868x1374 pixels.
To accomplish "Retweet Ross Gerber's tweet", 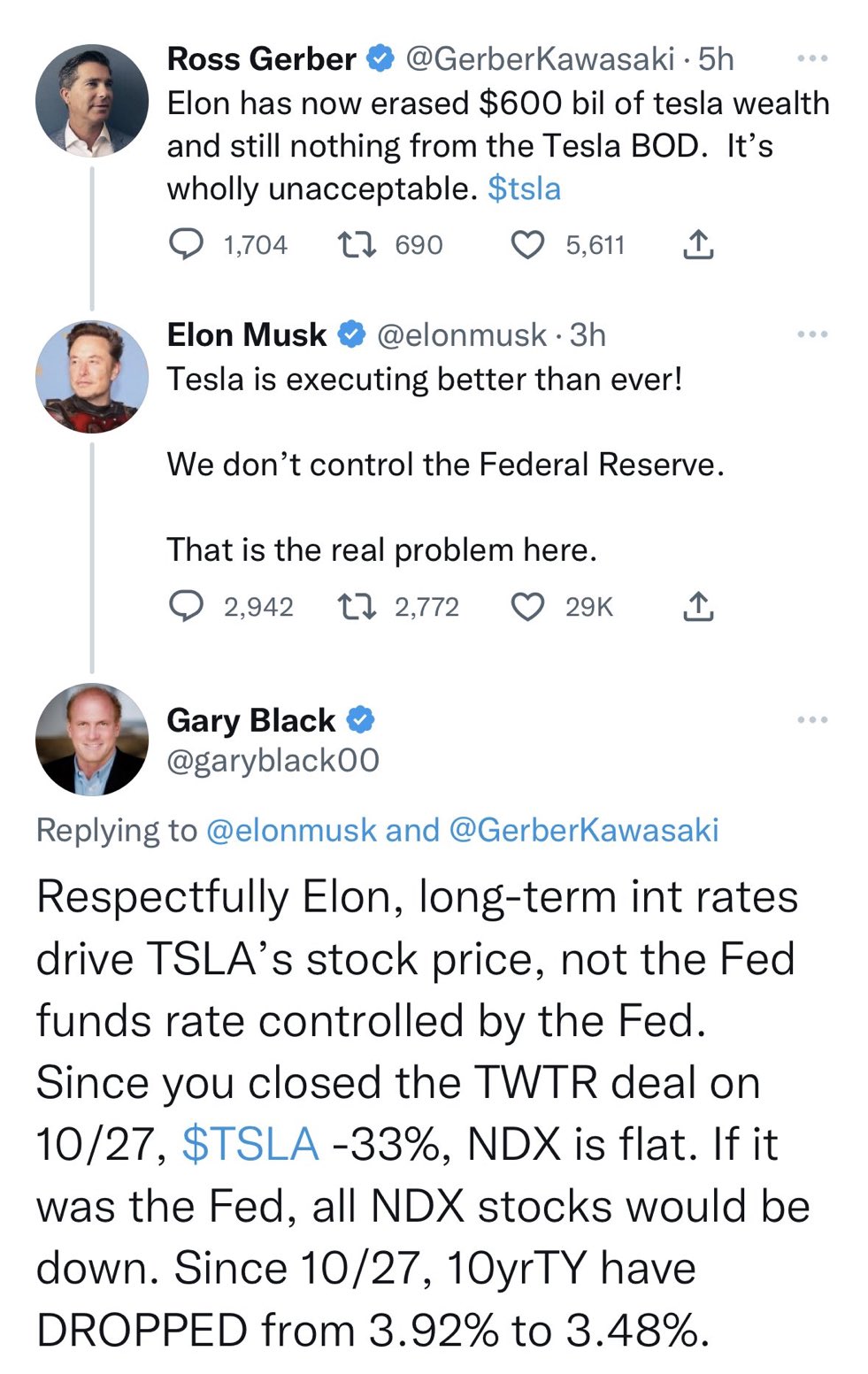I will (358, 244).
